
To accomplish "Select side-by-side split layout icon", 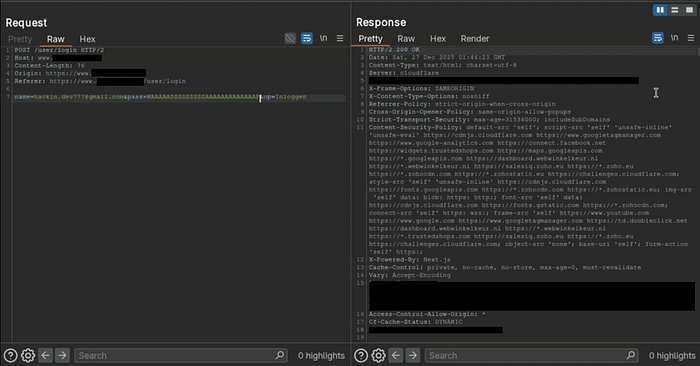I will [x=660, y=10].
